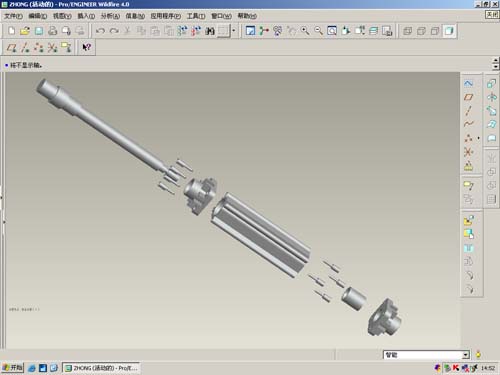The image size is (500, 375).
Task: Expand the datum point tool flyout arrow
Action: point(479,138)
